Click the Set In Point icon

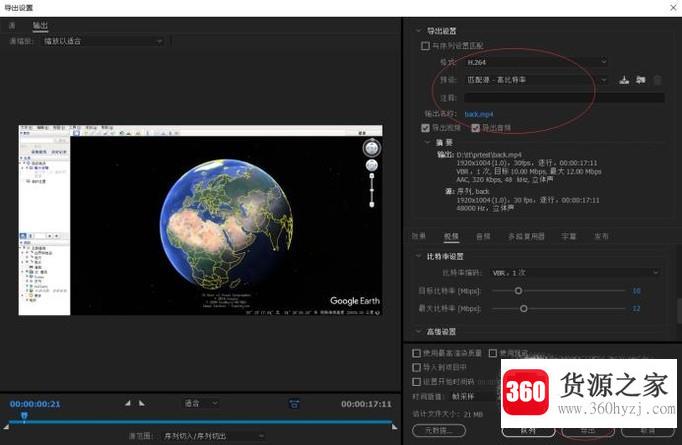pyautogui.click(x=127, y=403)
